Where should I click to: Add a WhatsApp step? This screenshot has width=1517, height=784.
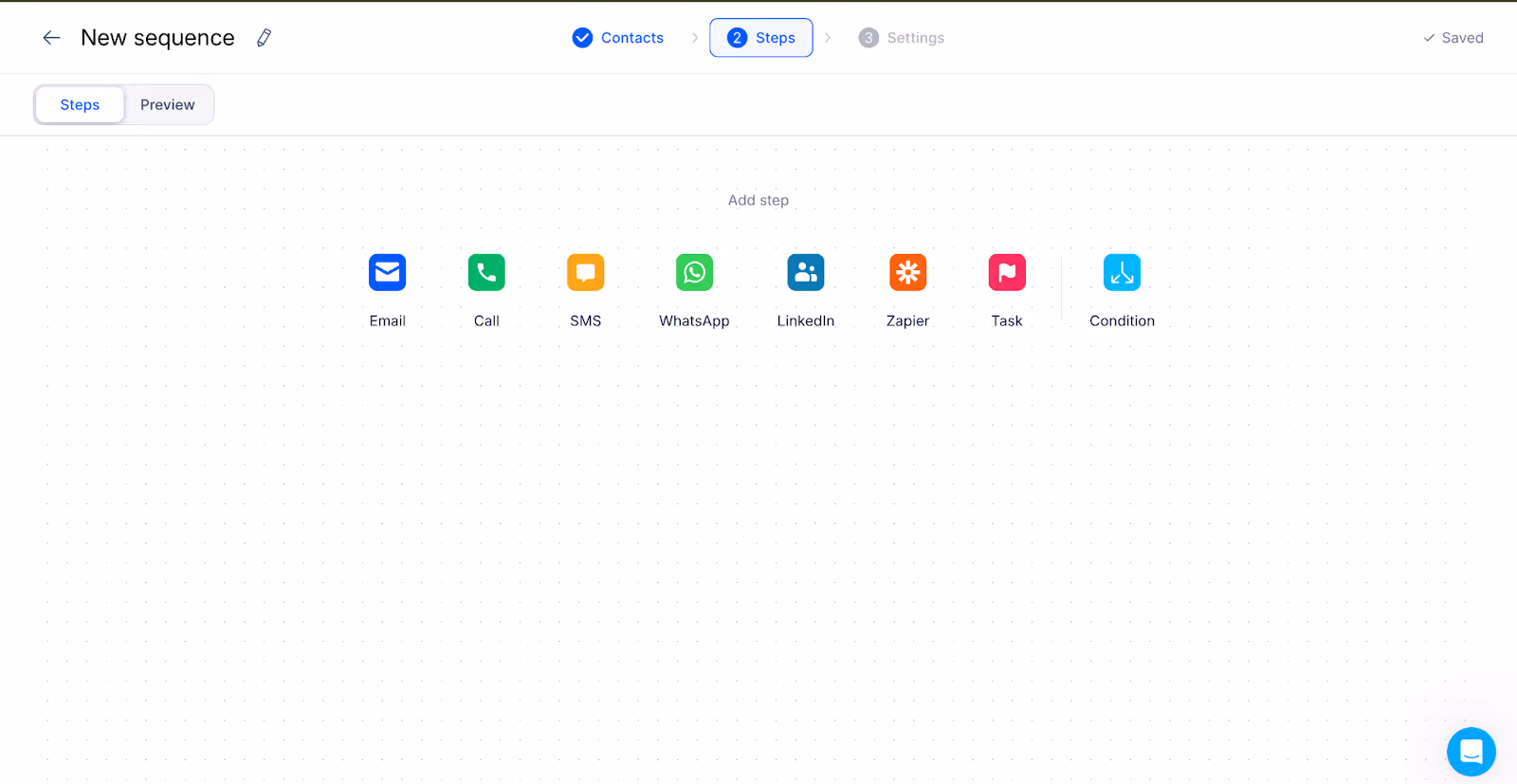694,273
